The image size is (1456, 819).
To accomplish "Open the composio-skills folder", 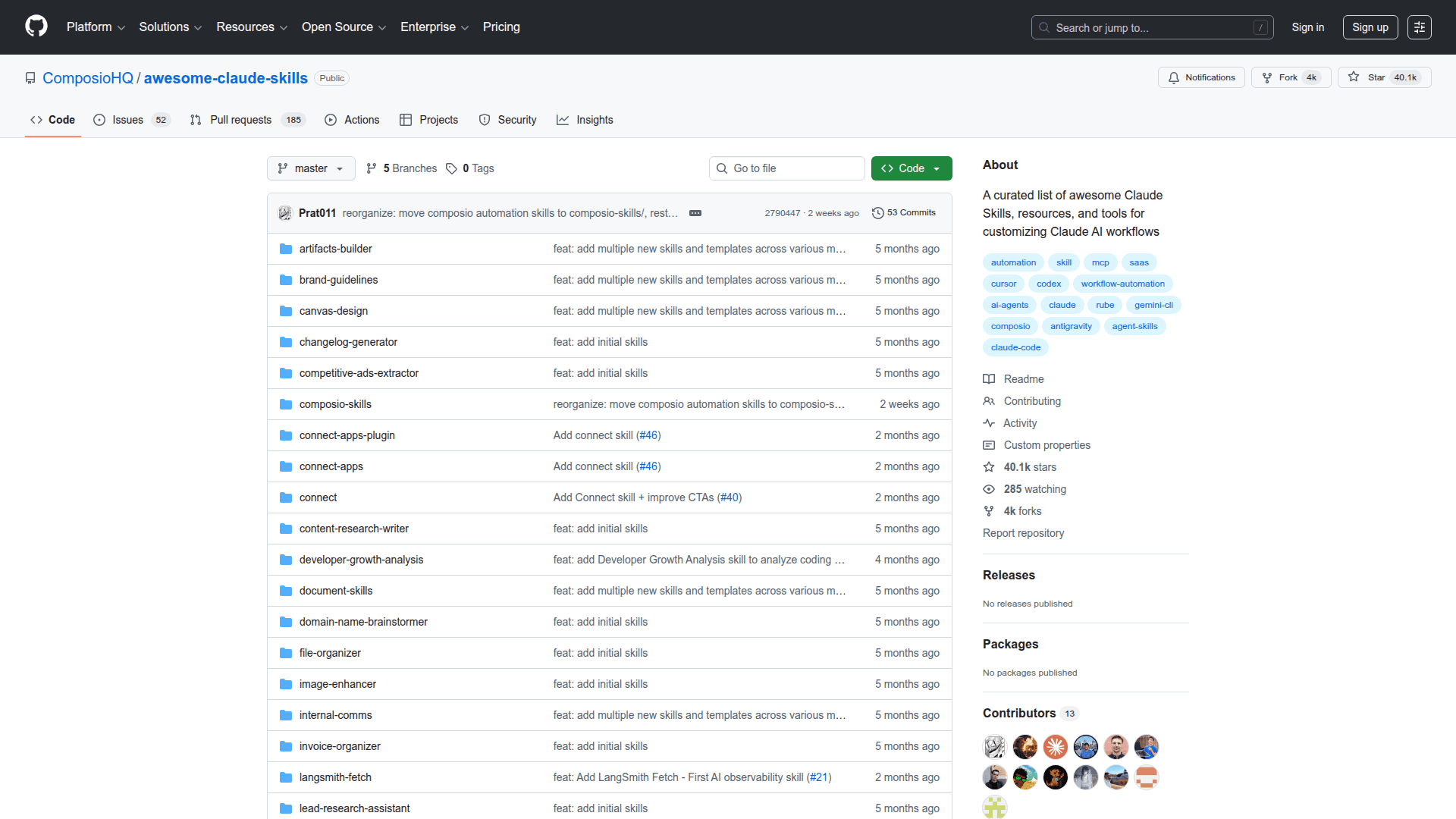I will tap(335, 404).
